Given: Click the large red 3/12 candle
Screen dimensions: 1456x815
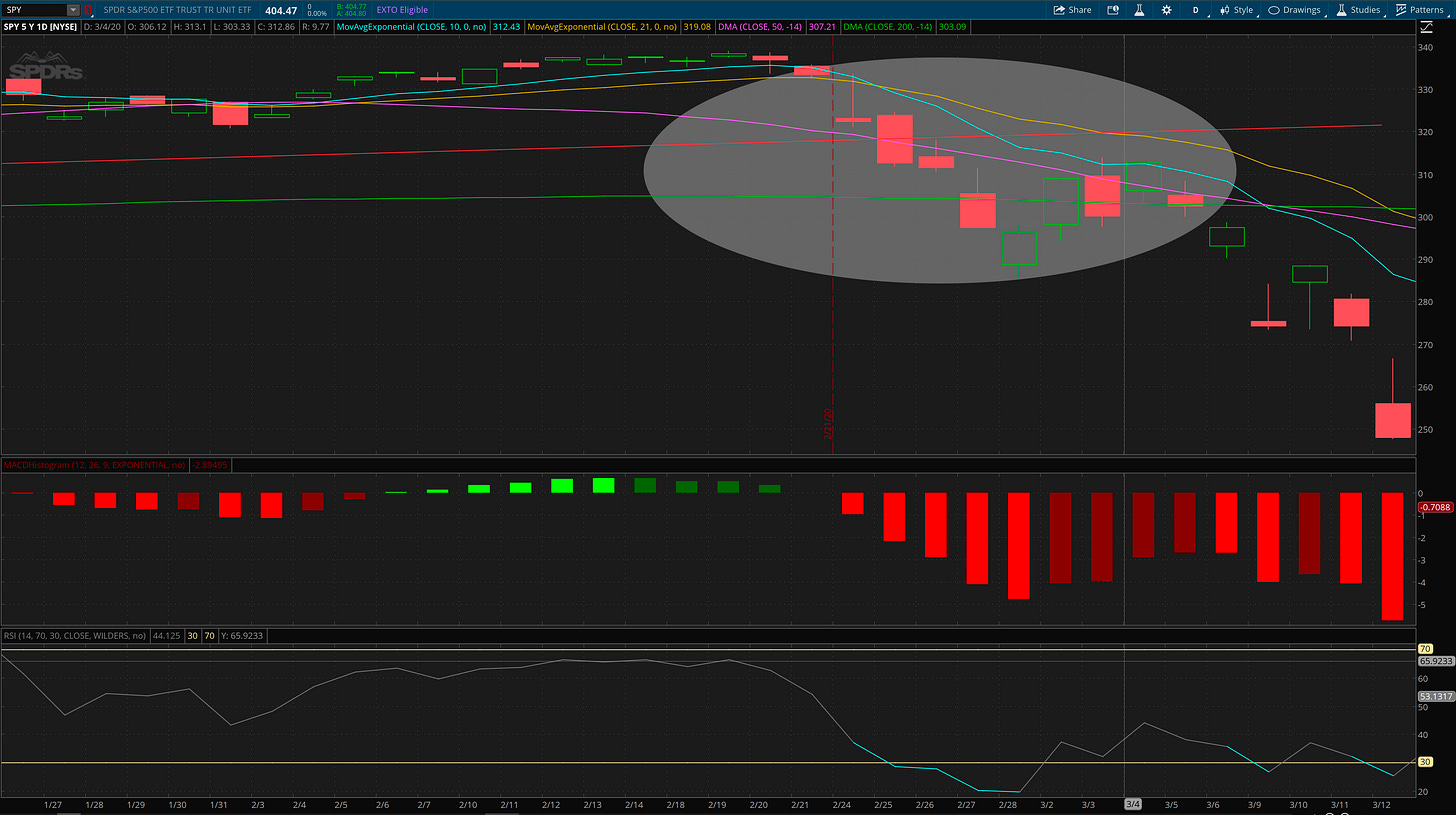Looking at the screenshot, I should point(1393,420).
